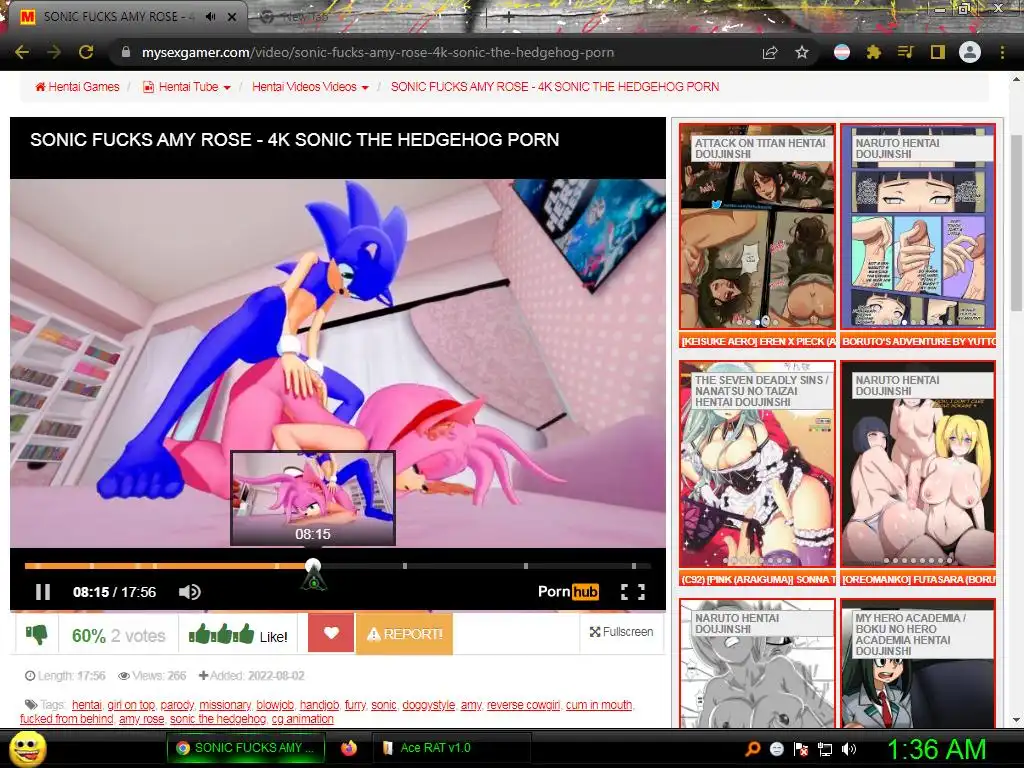Mute the video player volume
This screenshot has width=1024, height=768.
tap(189, 592)
